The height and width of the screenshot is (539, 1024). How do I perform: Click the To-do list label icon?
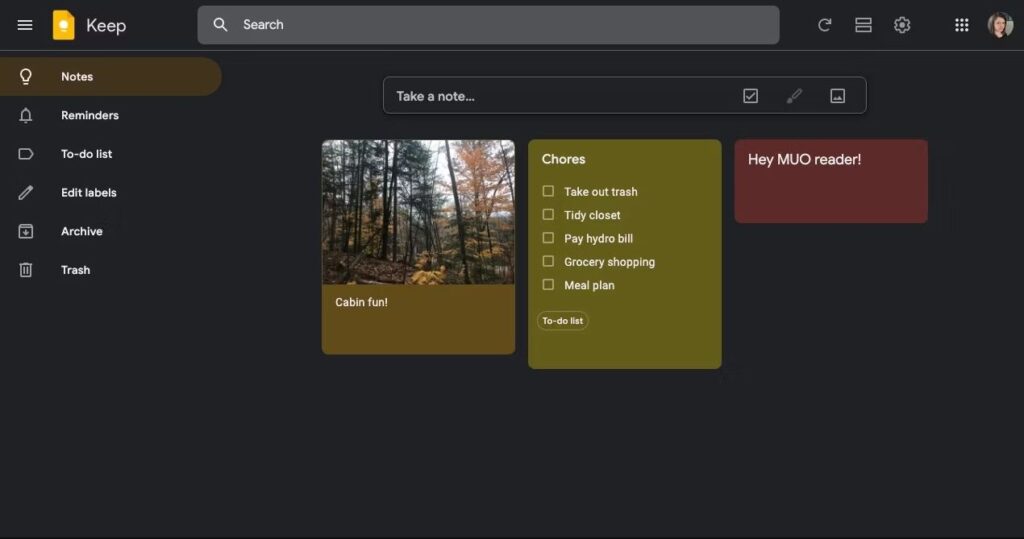(x=25, y=154)
